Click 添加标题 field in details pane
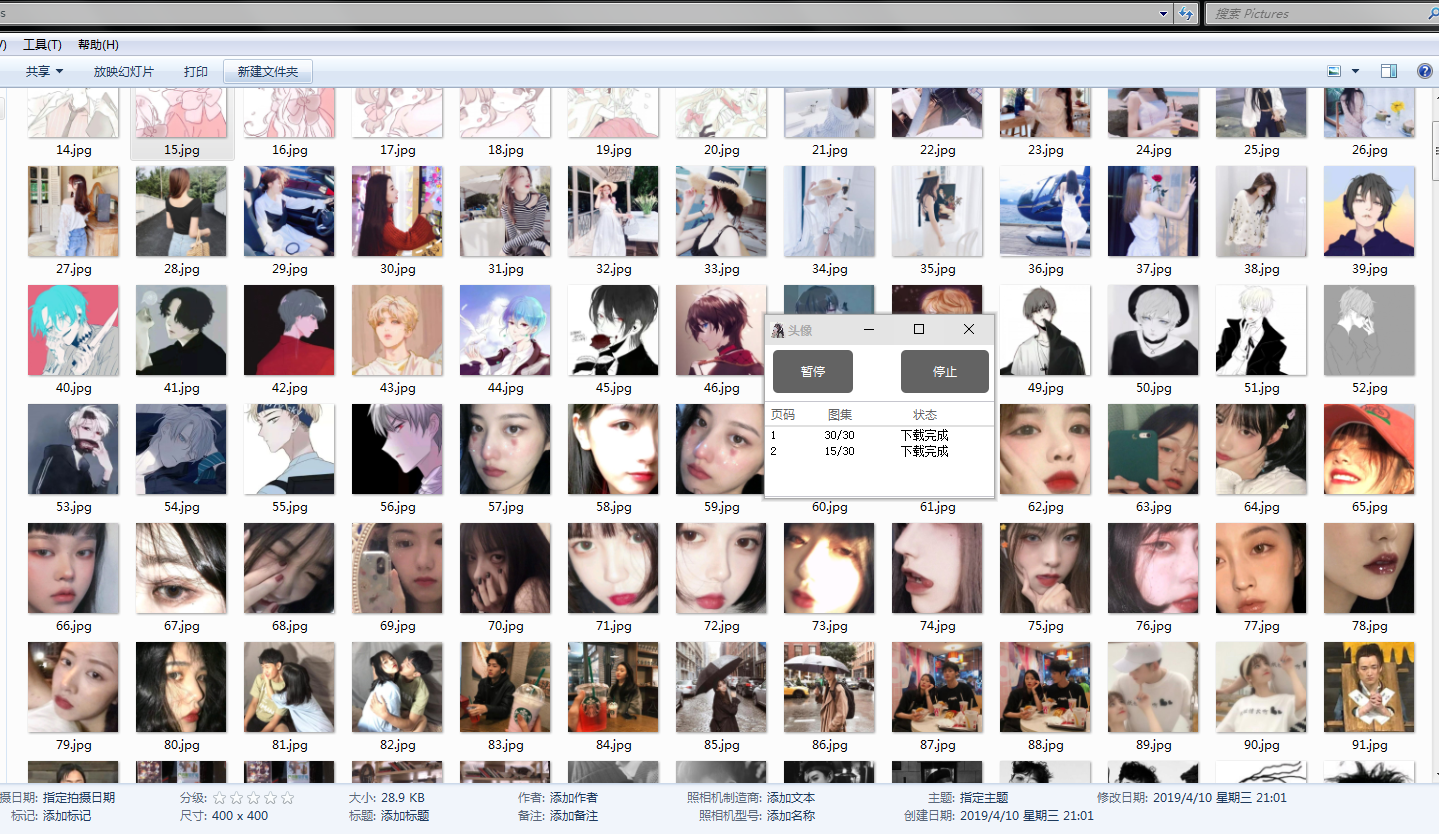 pos(405,816)
